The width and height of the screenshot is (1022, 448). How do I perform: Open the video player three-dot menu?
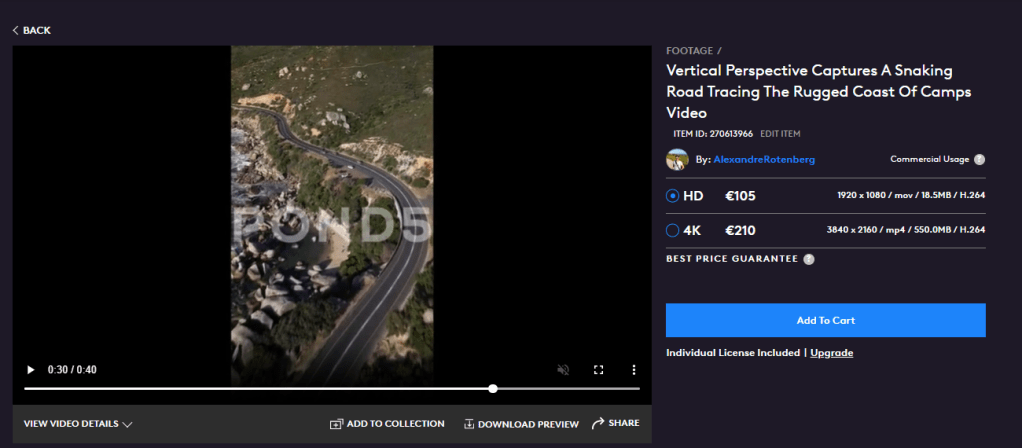coord(633,370)
